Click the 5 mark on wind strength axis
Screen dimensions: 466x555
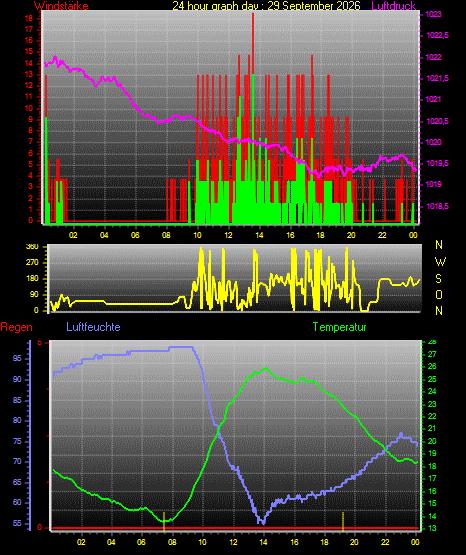pyautogui.click(x=30, y=165)
